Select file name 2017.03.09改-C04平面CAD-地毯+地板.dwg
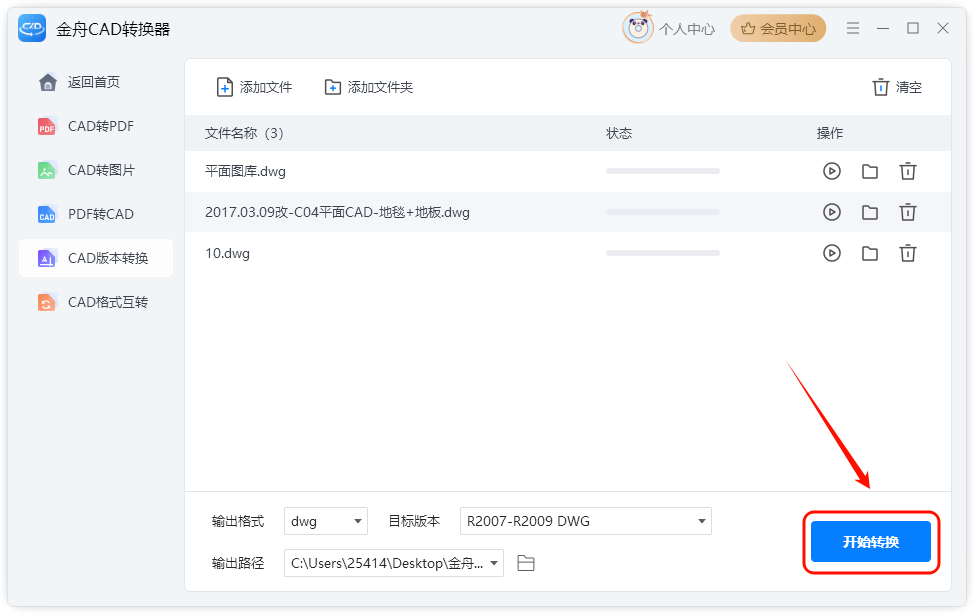This screenshot has width=974, height=614. 337,213
